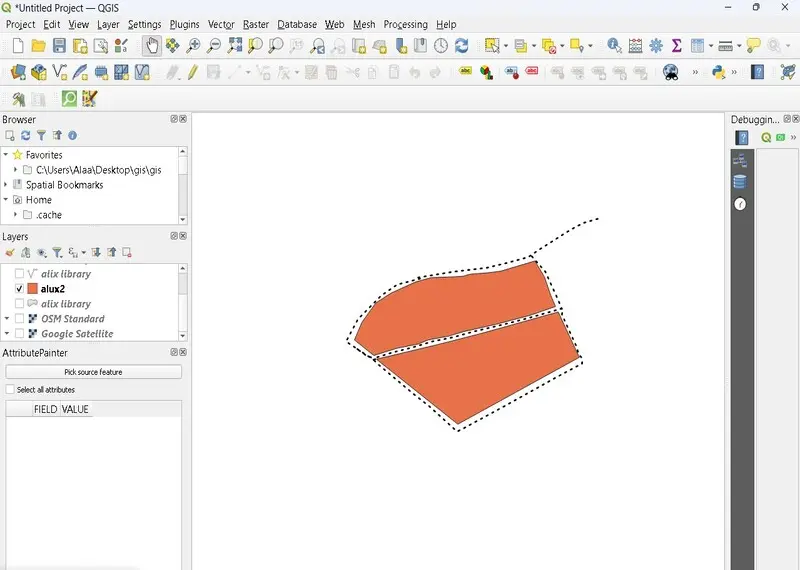Check the Select all attributes box
This screenshot has height=570, width=800.
point(11,390)
